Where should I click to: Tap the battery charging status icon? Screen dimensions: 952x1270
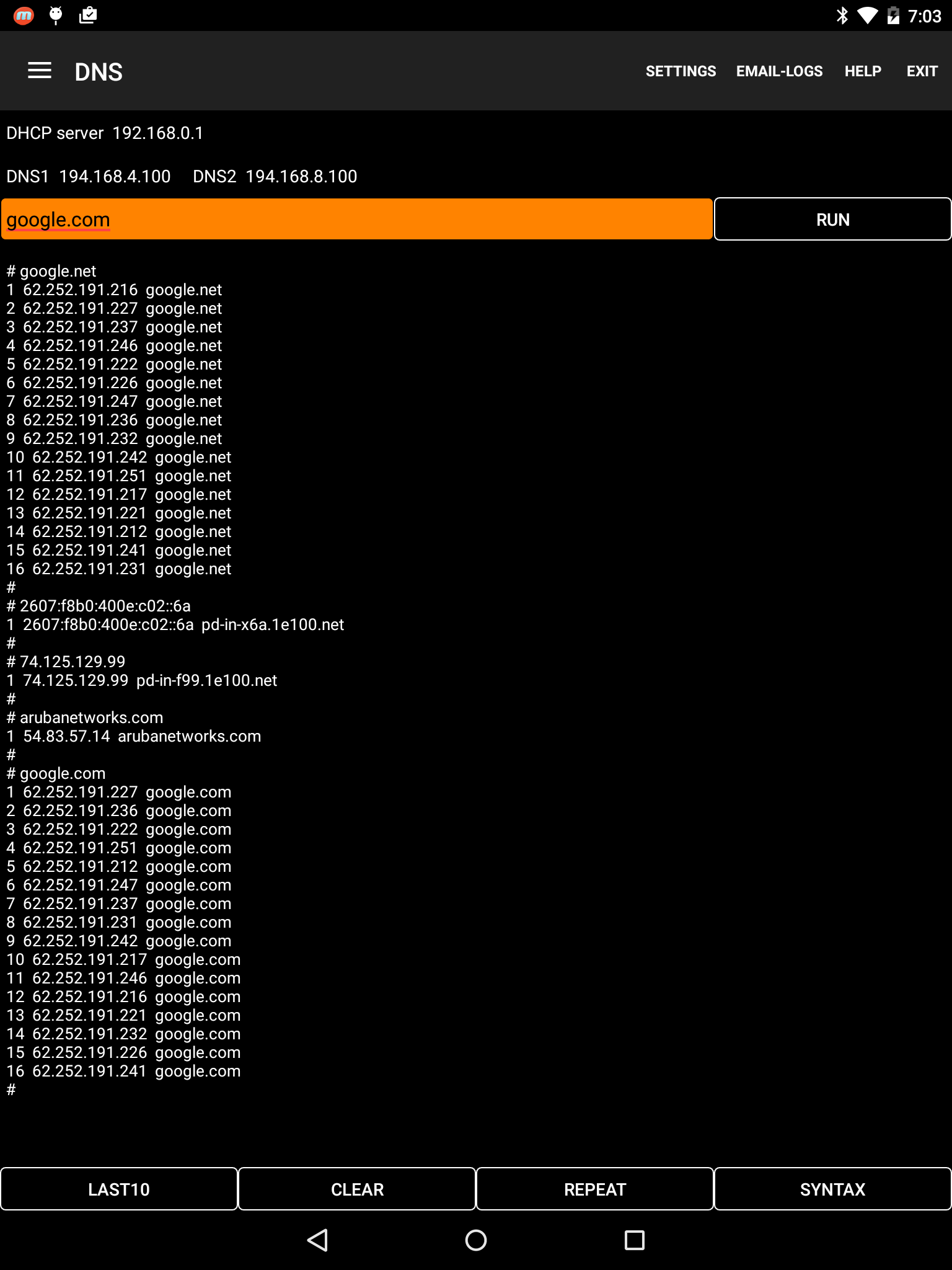tap(893, 16)
